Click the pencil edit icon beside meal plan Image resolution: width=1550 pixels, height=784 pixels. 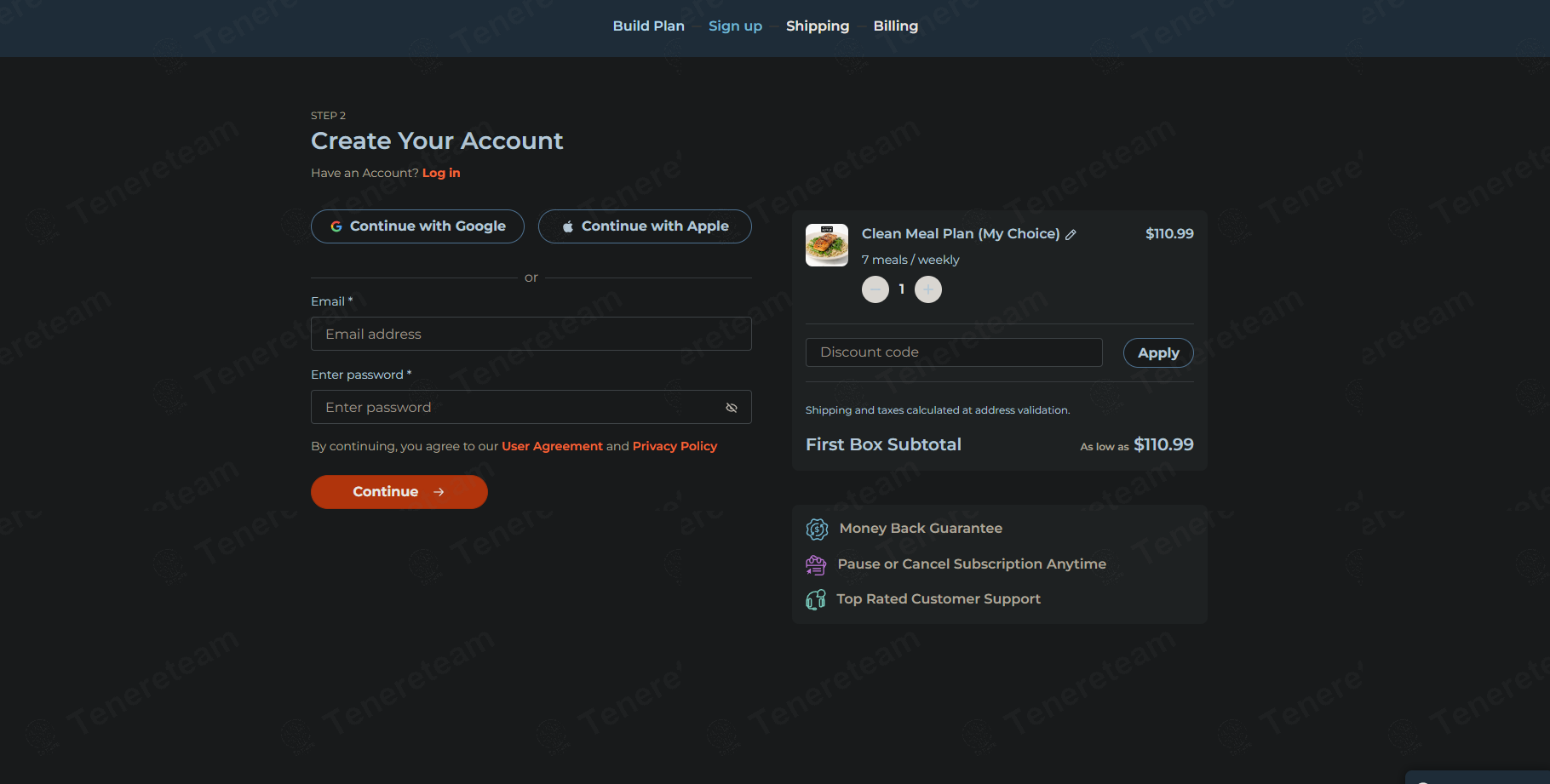1071,235
